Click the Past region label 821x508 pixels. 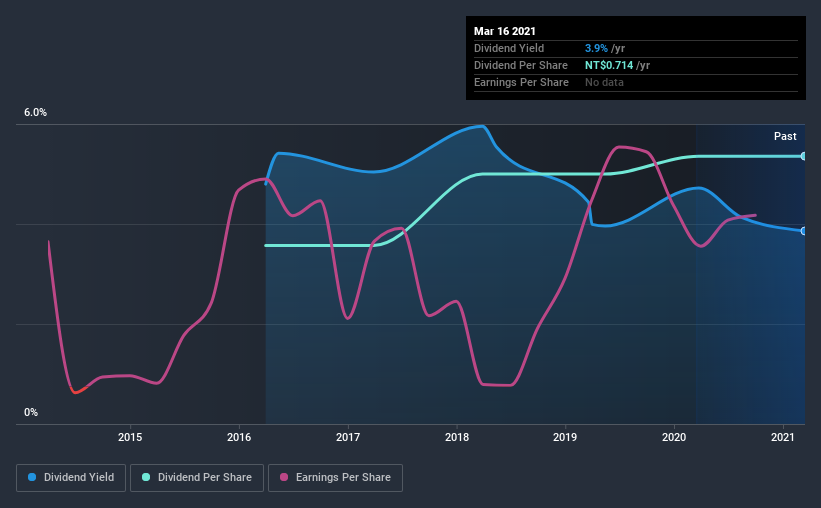click(785, 136)
